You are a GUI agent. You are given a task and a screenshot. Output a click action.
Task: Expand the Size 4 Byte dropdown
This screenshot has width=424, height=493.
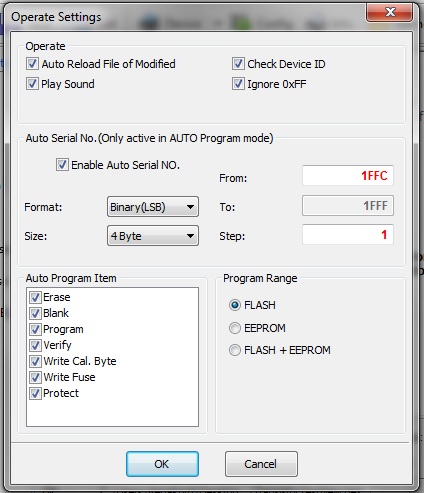[153, 236]
